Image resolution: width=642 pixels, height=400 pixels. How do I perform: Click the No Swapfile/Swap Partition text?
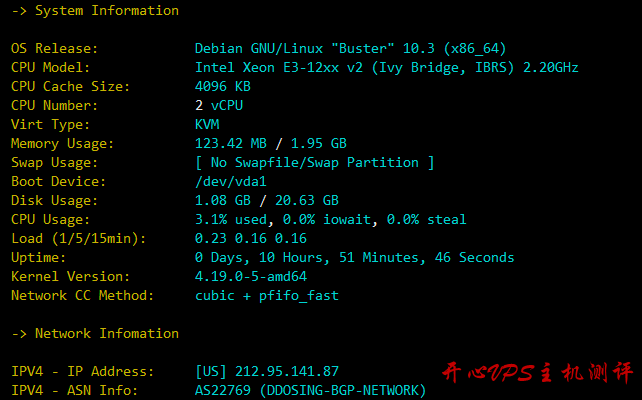click(314, 163)
